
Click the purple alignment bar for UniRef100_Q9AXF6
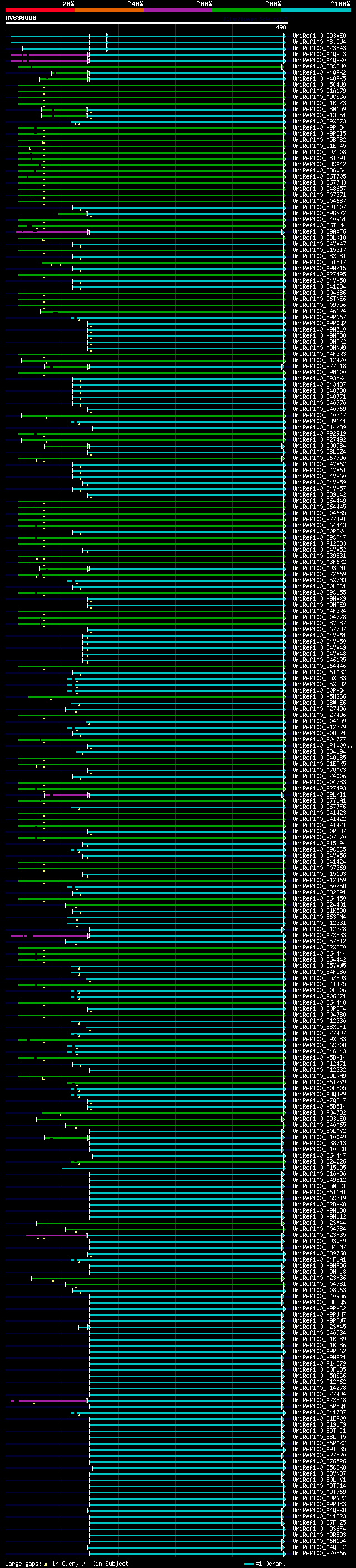(x=53, y=232)
